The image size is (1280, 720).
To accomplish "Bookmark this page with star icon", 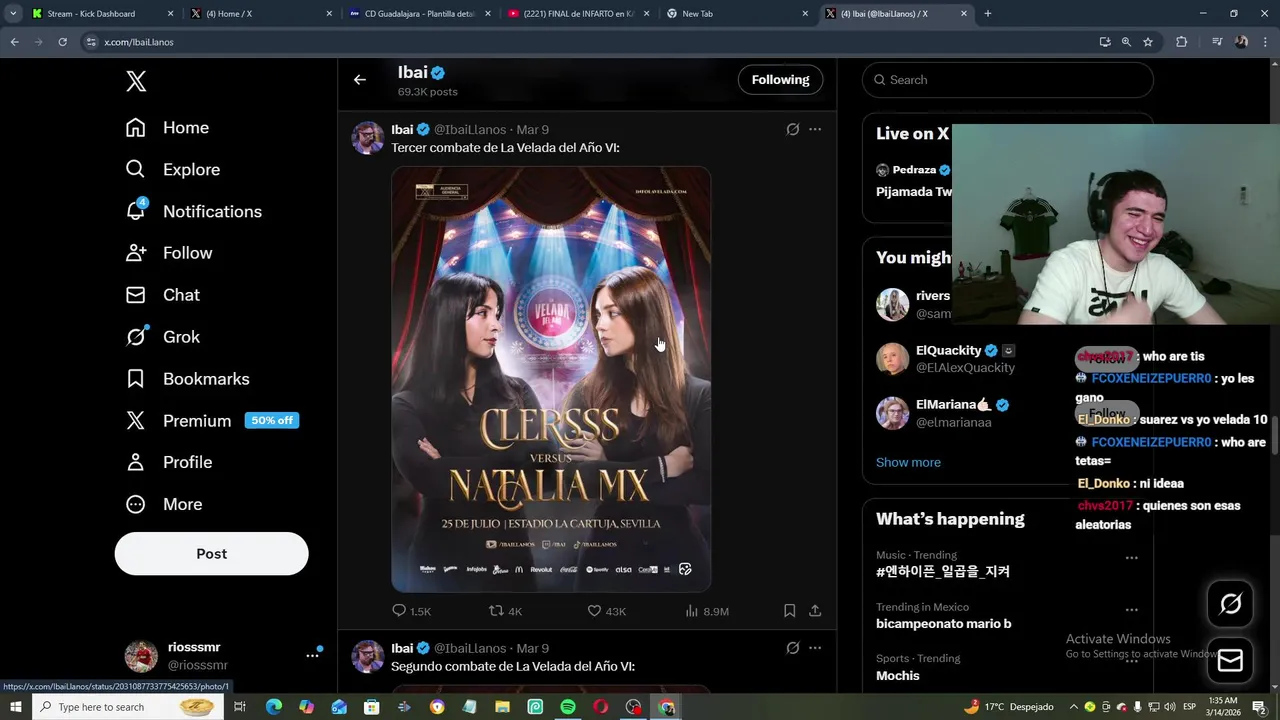I will [x=1148, y=42].
